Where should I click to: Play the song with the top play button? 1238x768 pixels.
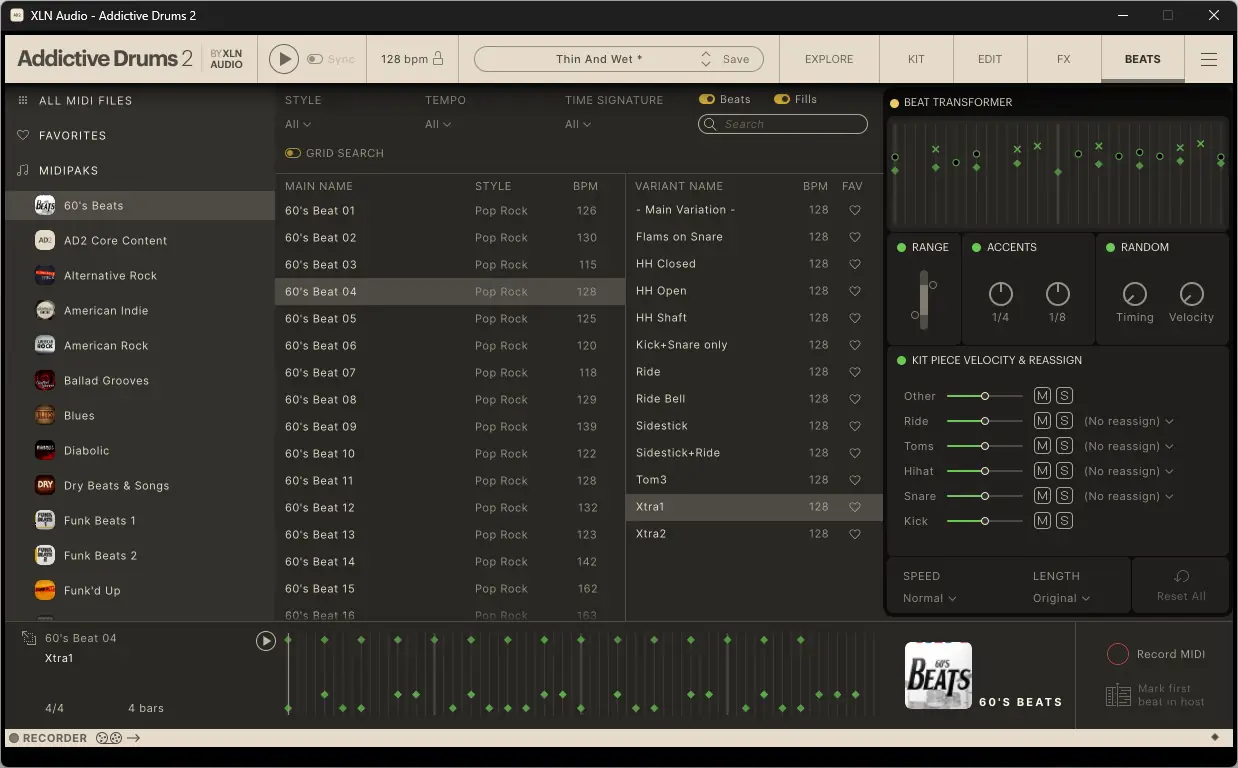(x=284, y=59)
